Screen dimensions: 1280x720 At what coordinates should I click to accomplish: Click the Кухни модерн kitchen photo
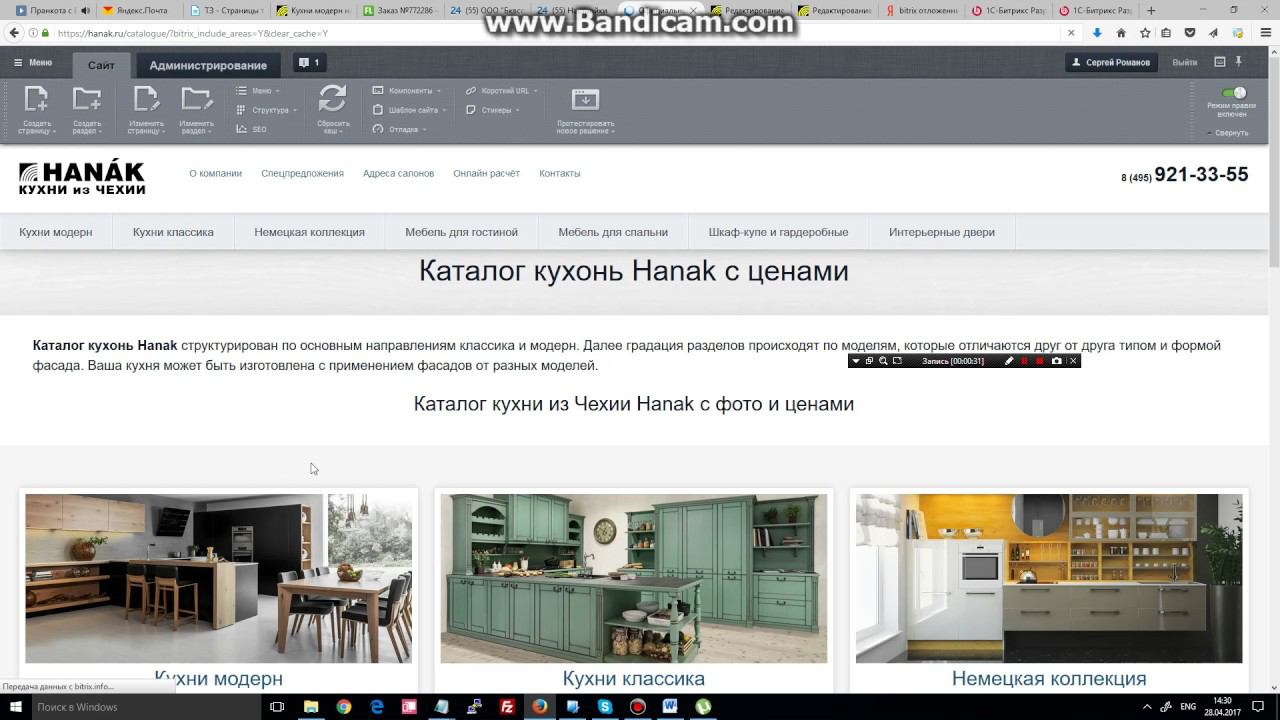[x=218, y=578]
